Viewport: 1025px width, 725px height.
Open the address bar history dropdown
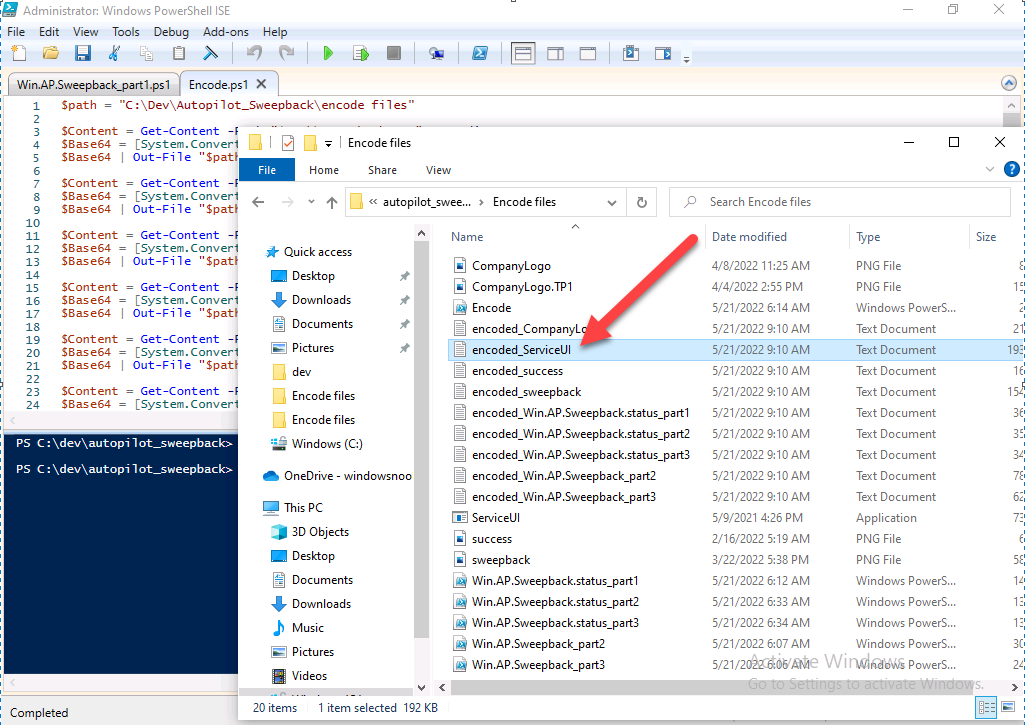coord(612,202)
